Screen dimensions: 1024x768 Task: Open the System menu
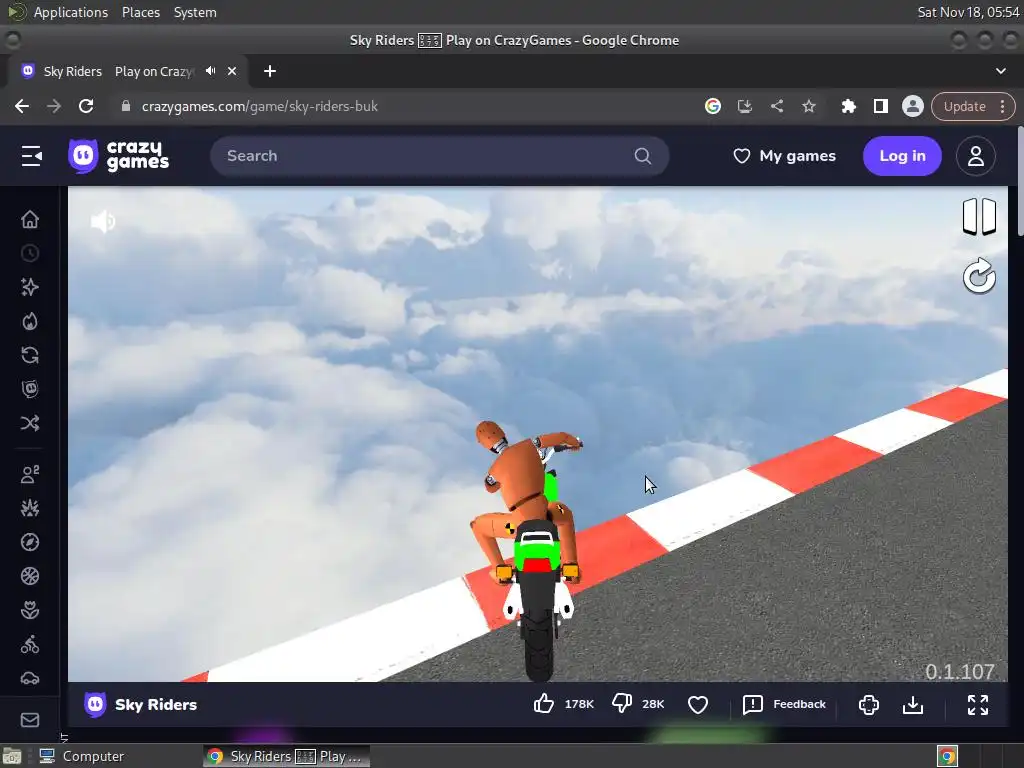coord(195,12)
